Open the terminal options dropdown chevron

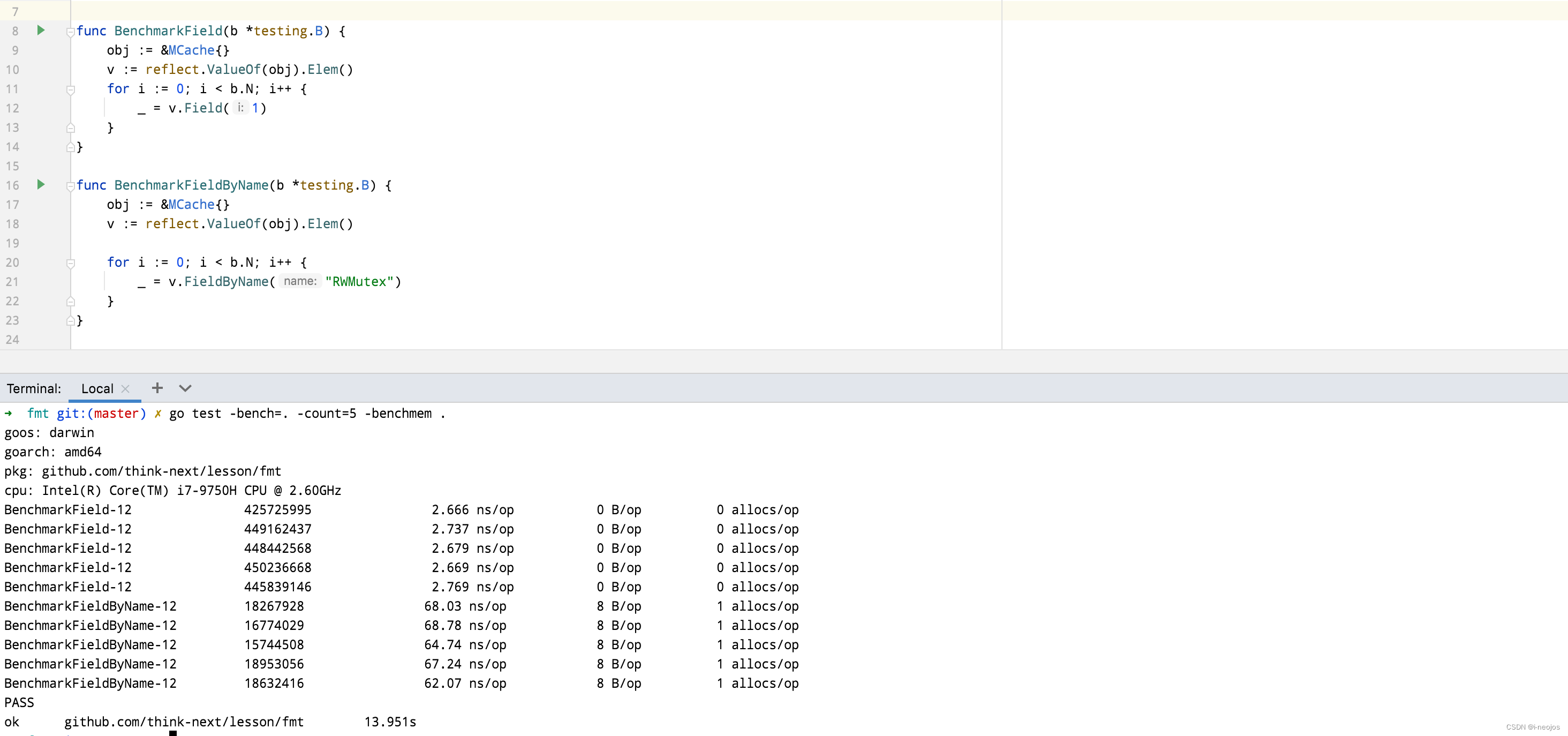[x=185, y=388]
